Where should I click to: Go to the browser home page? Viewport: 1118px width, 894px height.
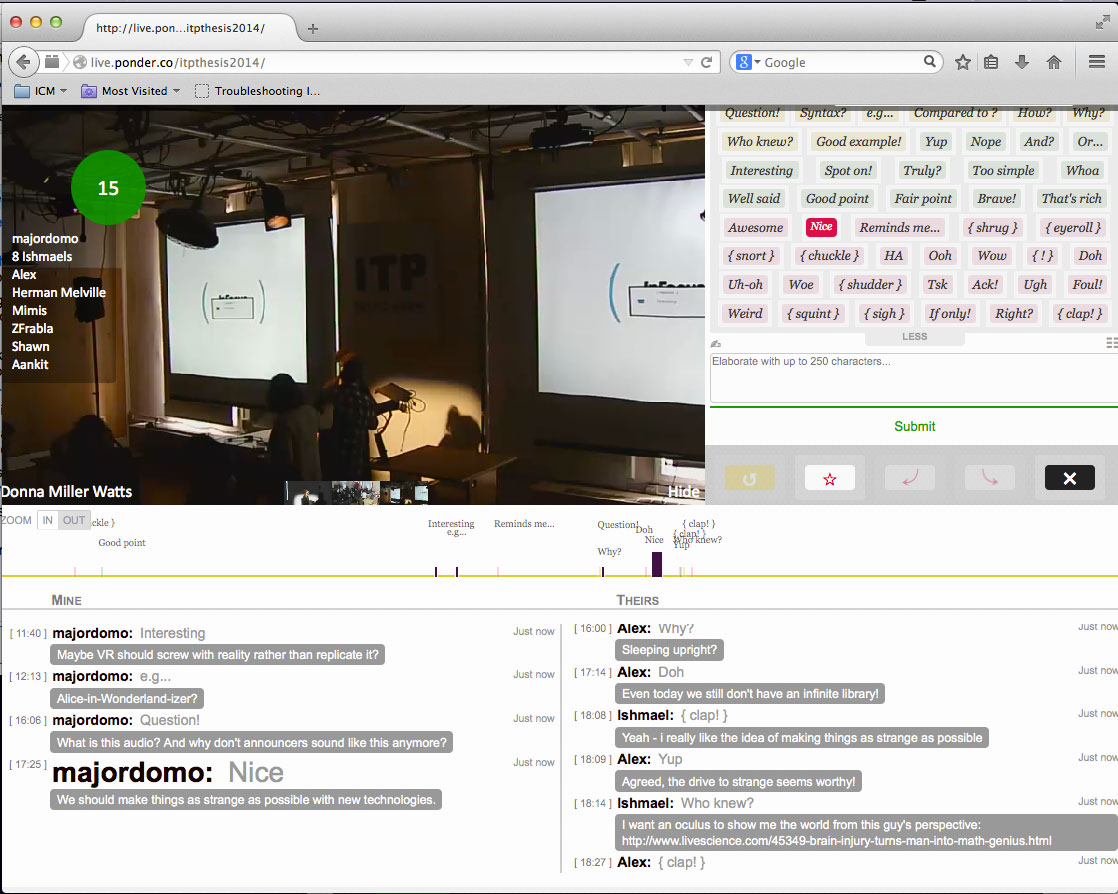coord(1053,62)
